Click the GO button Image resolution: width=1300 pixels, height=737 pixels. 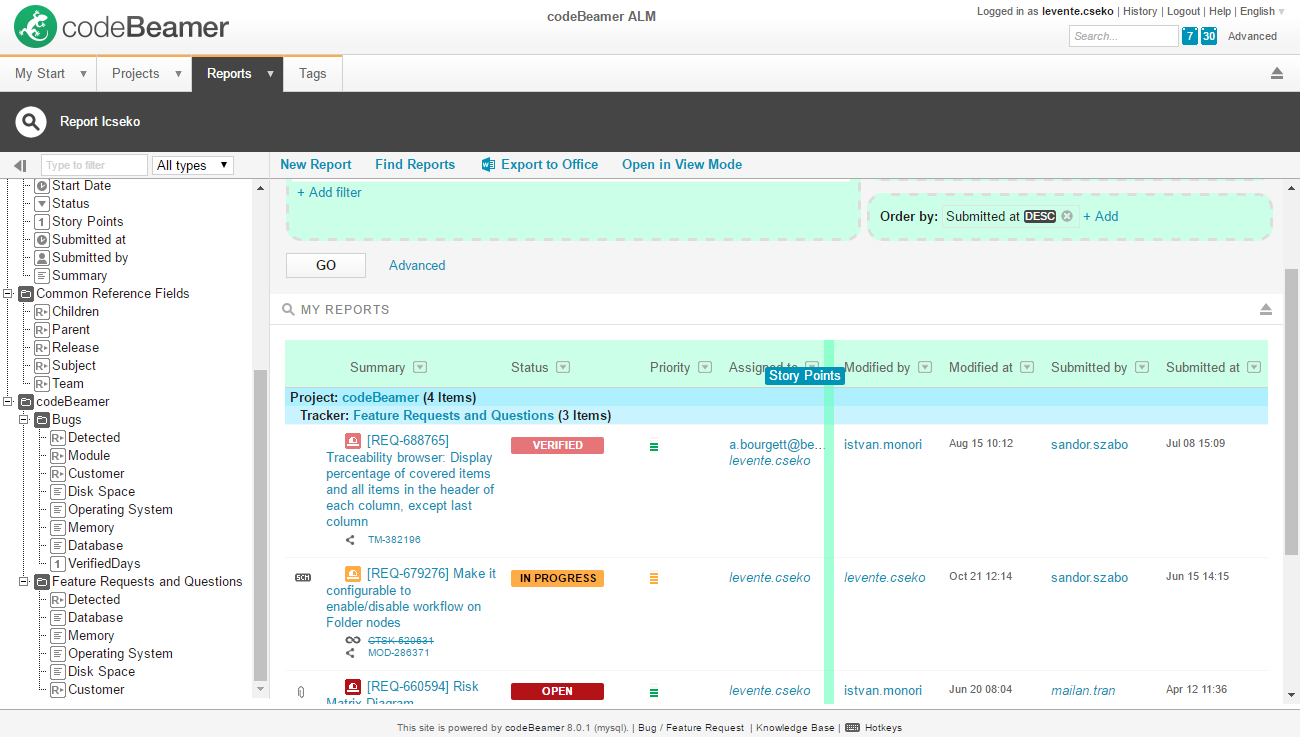[326, 265]
